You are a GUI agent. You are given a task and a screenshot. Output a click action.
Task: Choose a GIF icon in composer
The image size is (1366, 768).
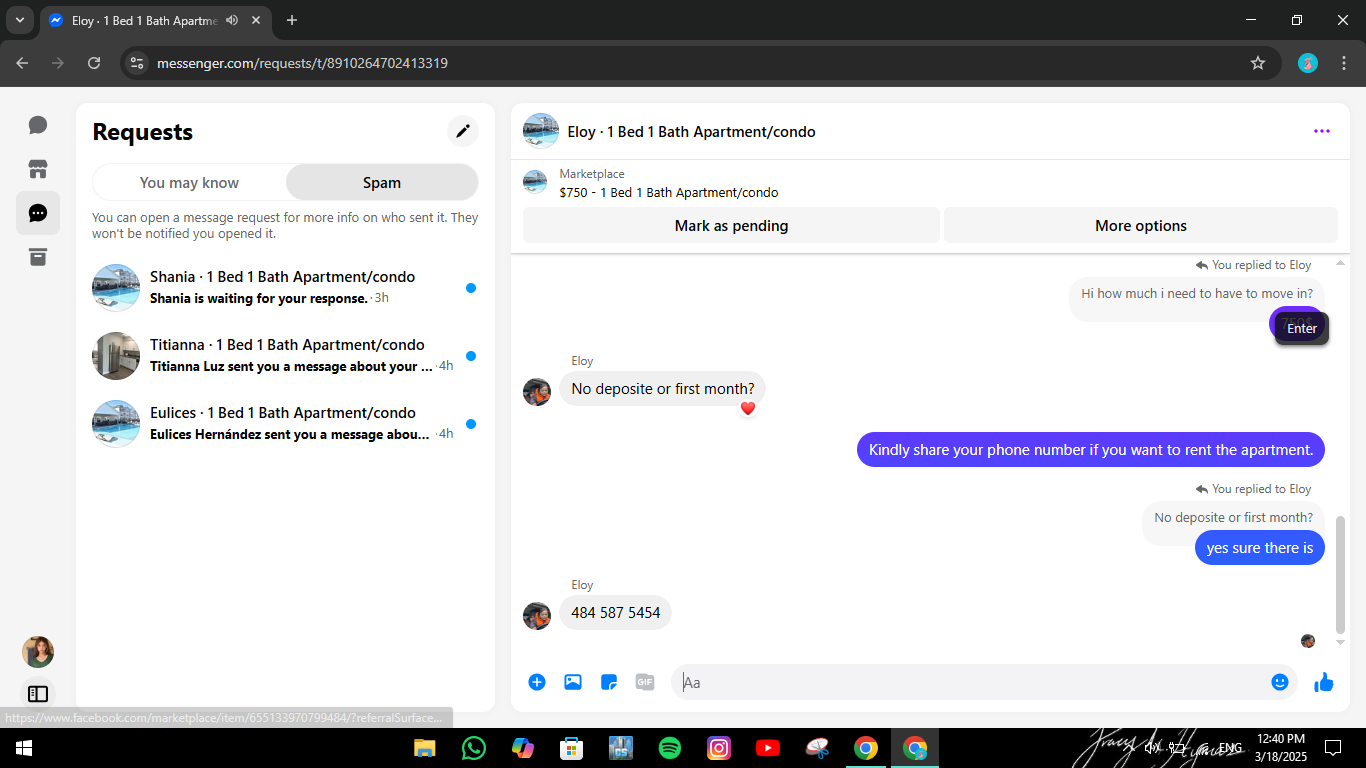[x=645, y=682]
